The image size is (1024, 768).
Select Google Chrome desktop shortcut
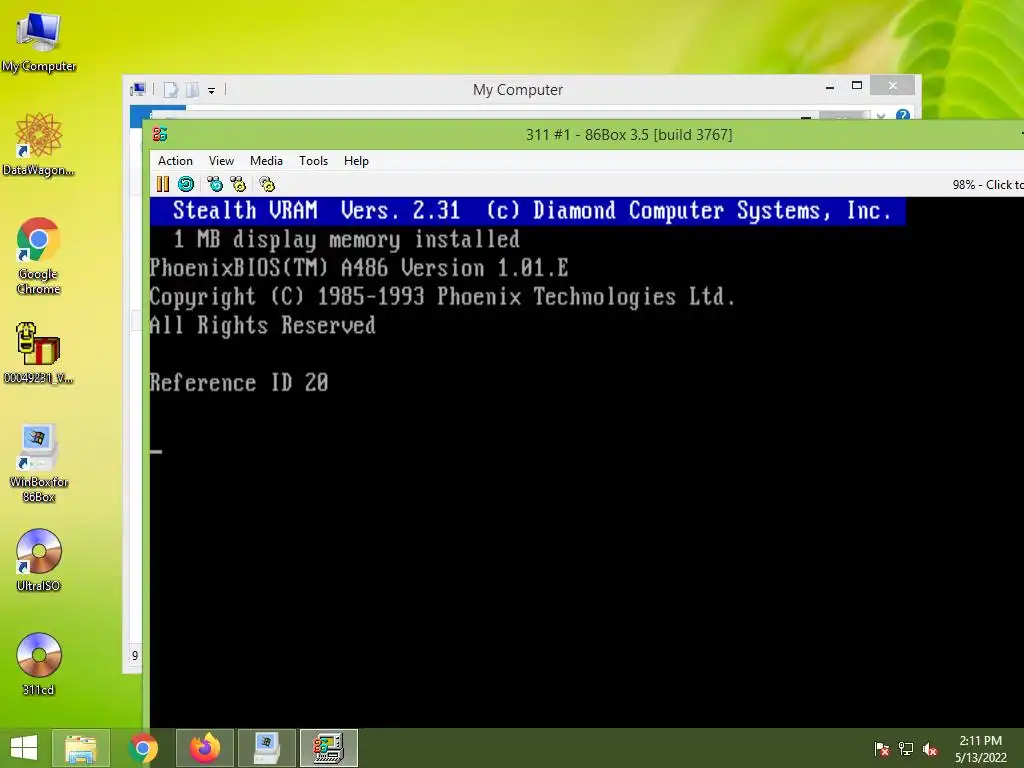(x=39, y=256)
